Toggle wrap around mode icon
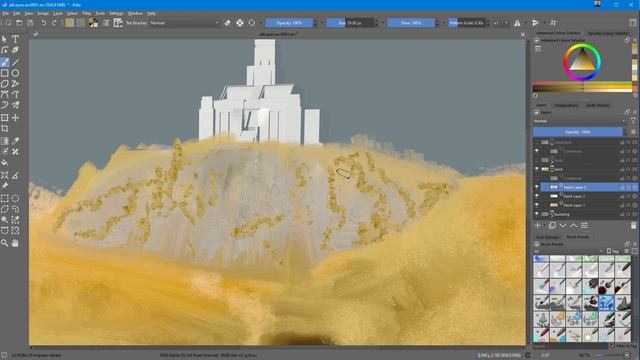The width and height of the screenshot is (640, 360). [553, 23]
